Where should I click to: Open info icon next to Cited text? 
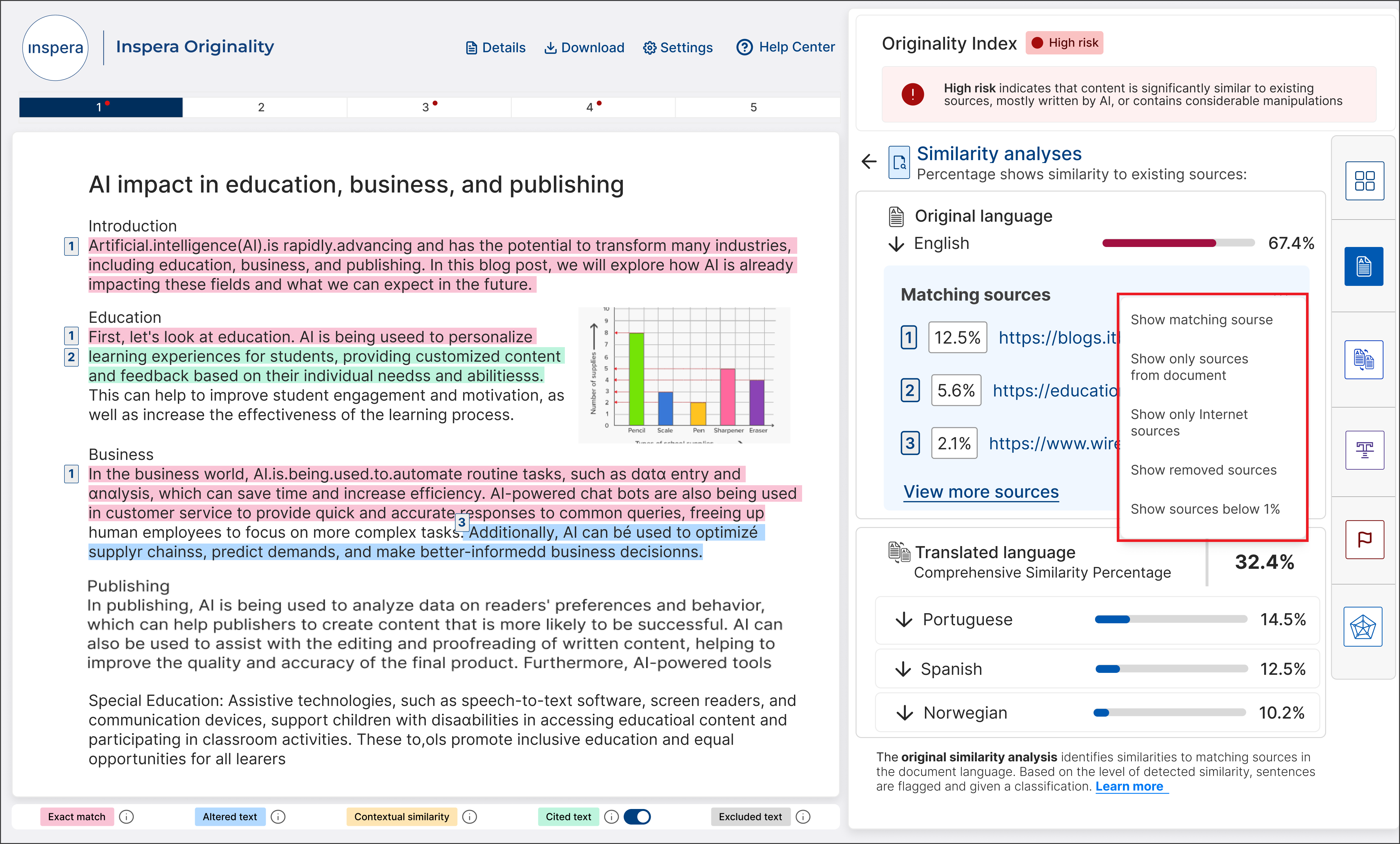611,817
